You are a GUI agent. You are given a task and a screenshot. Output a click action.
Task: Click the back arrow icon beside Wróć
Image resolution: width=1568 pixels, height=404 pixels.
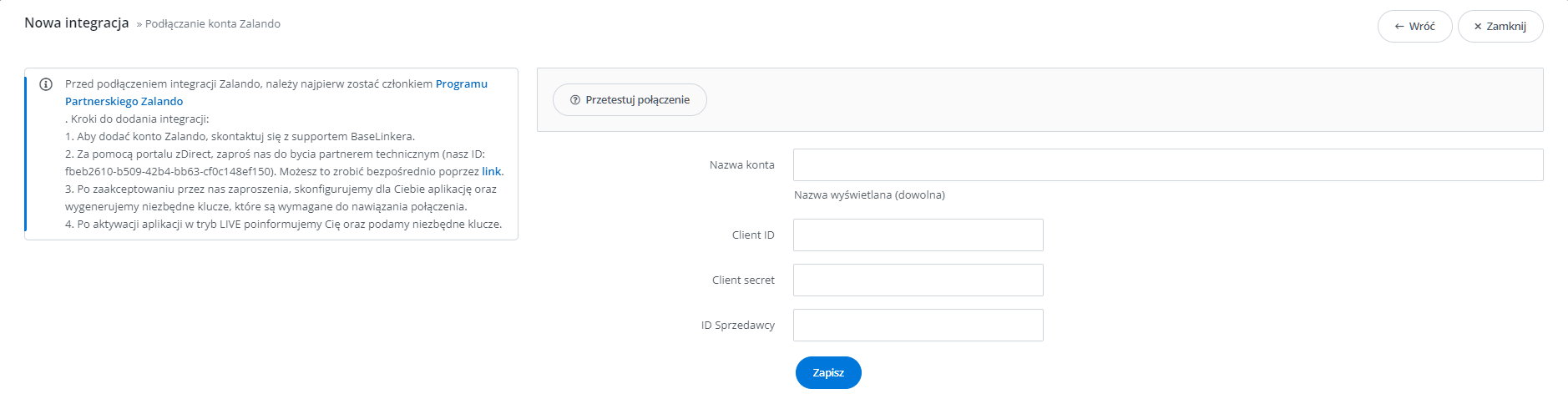coord(1399,27)
